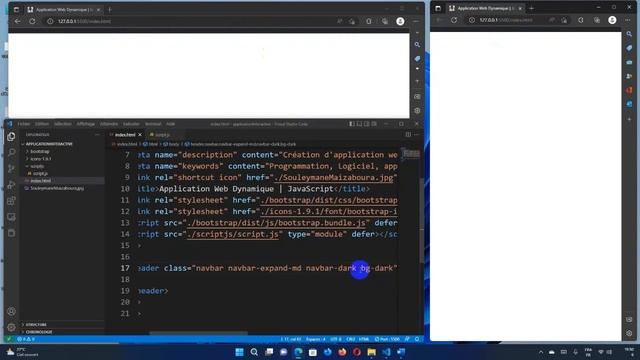Click the HTML language mode in status bar
The width and height of the screenshot is (640, 360).
(x=364, y=339)
